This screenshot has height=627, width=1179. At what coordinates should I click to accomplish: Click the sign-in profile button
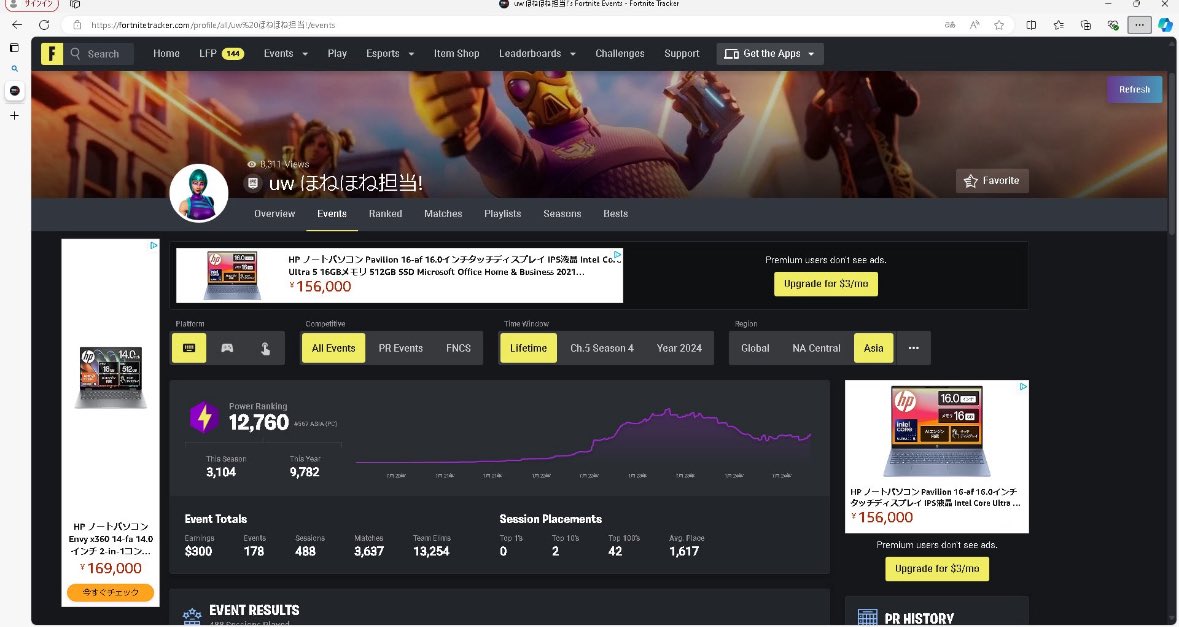click(31, 4)
